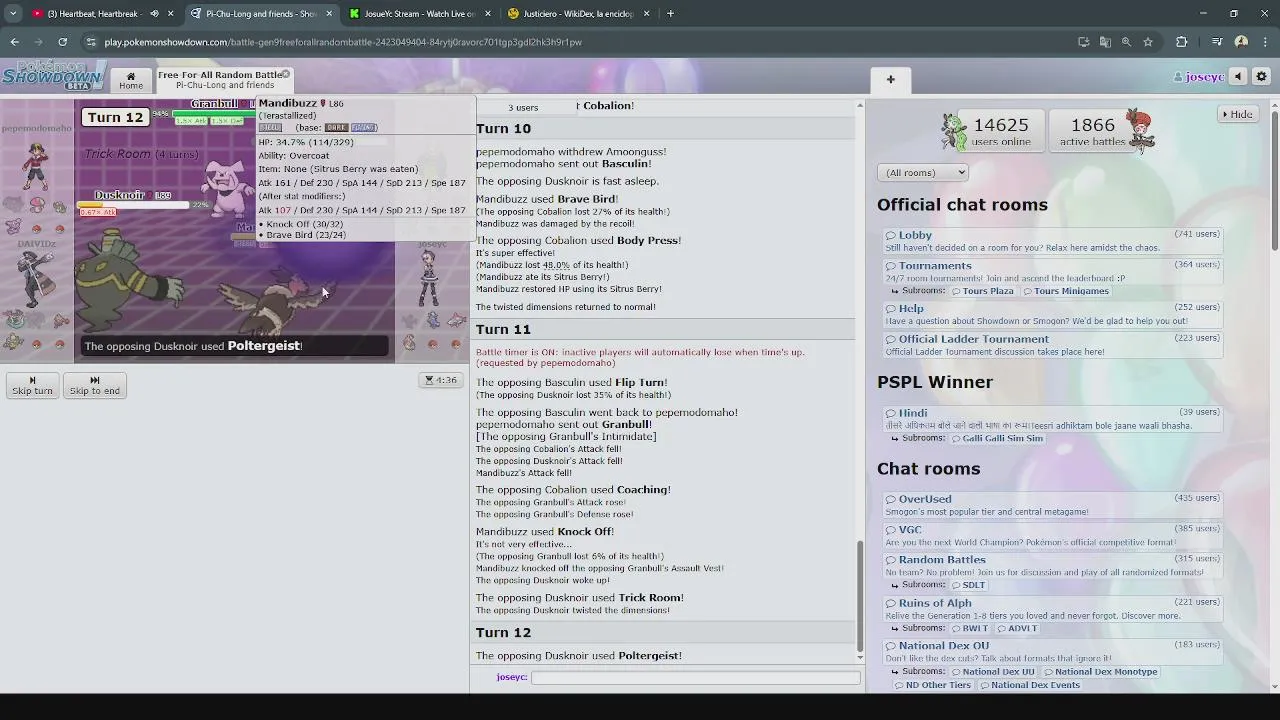Image resolution: width=1280 pixels, height=720 pixels.
Task: Open the browser zoom magnifier icon
Action: (1126, 42)
